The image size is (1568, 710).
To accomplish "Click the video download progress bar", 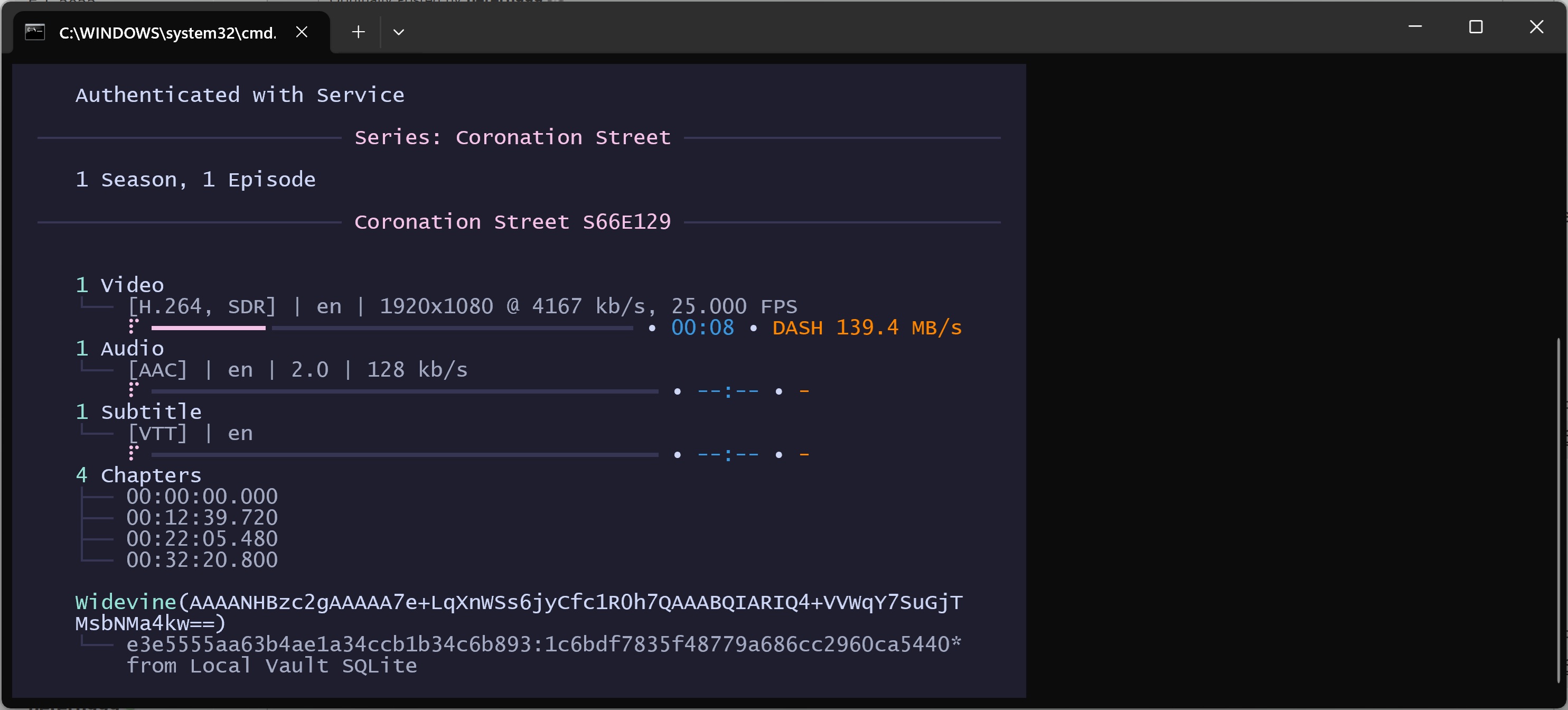I will [392, 328].
